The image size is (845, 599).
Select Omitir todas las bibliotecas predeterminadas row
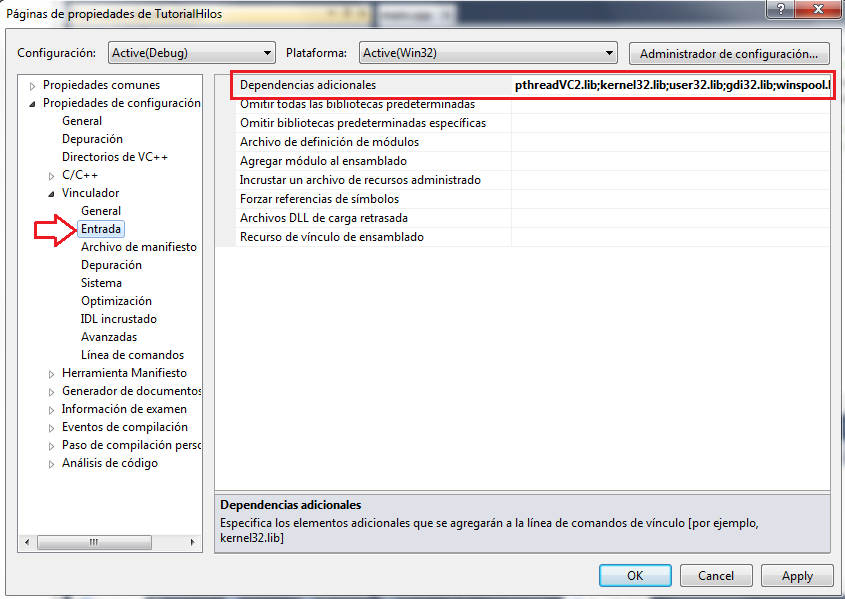click(x=357, y=104)
